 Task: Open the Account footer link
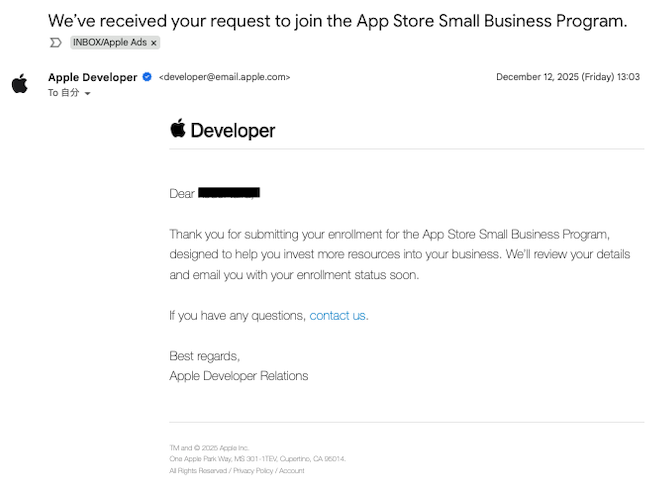tap(292, 470)
